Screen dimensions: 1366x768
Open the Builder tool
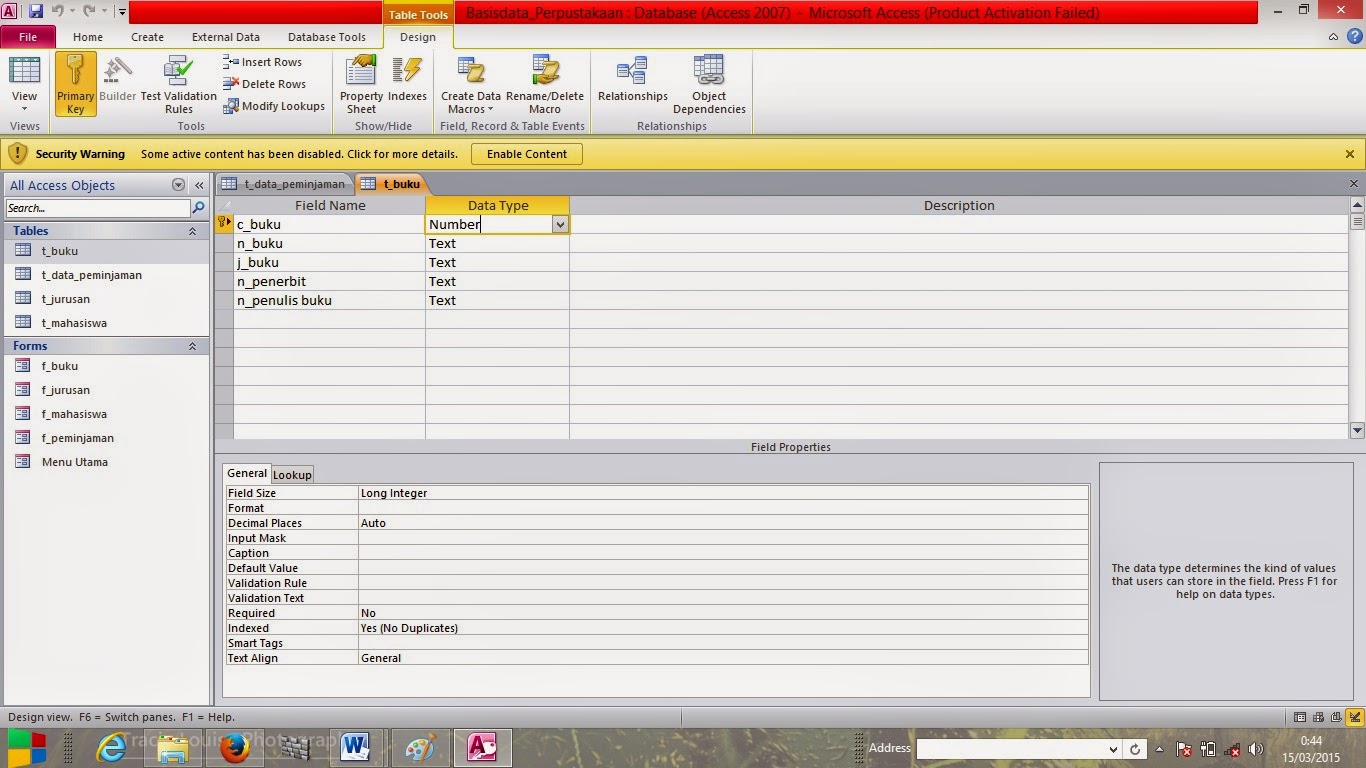pos(117,83)
